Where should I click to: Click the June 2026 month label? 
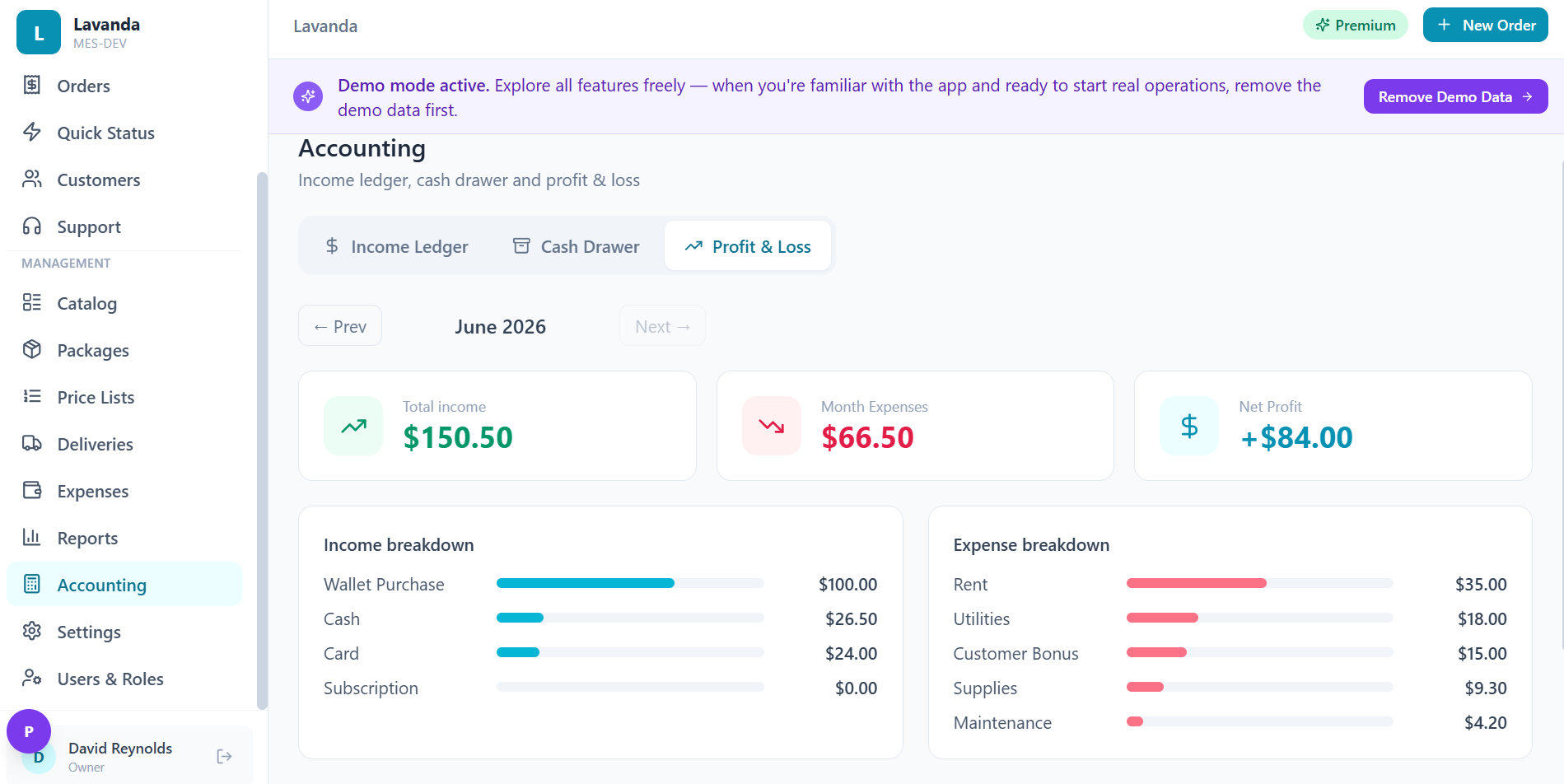501,326
